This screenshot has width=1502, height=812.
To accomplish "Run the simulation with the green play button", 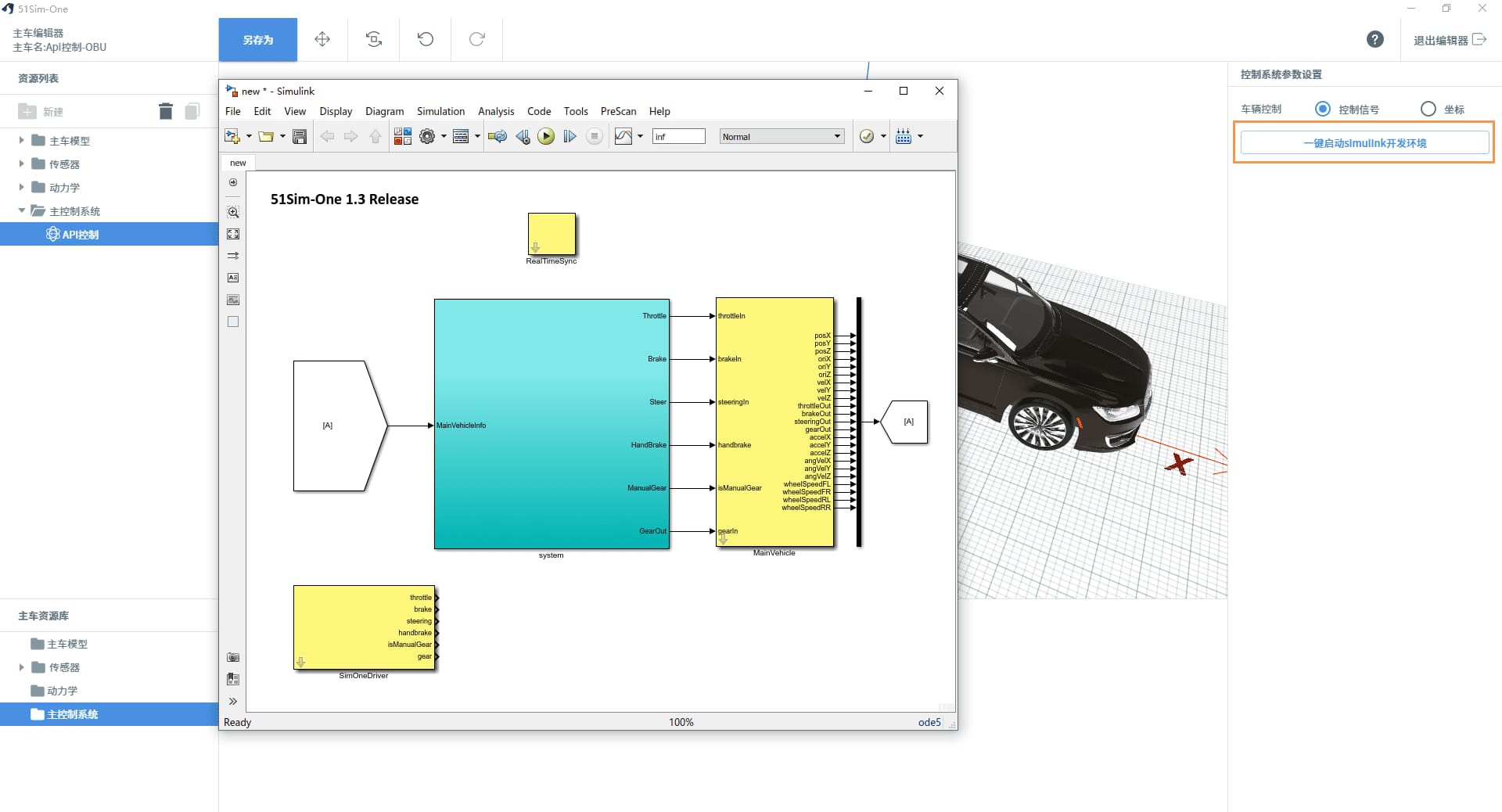I will [546, 136].
